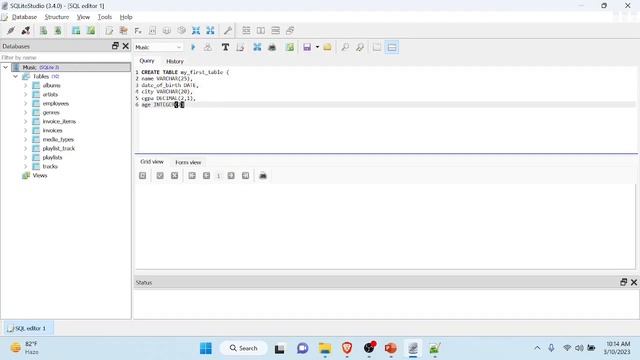
Task: Select the Views node in database tree
Action: point(40,176)
